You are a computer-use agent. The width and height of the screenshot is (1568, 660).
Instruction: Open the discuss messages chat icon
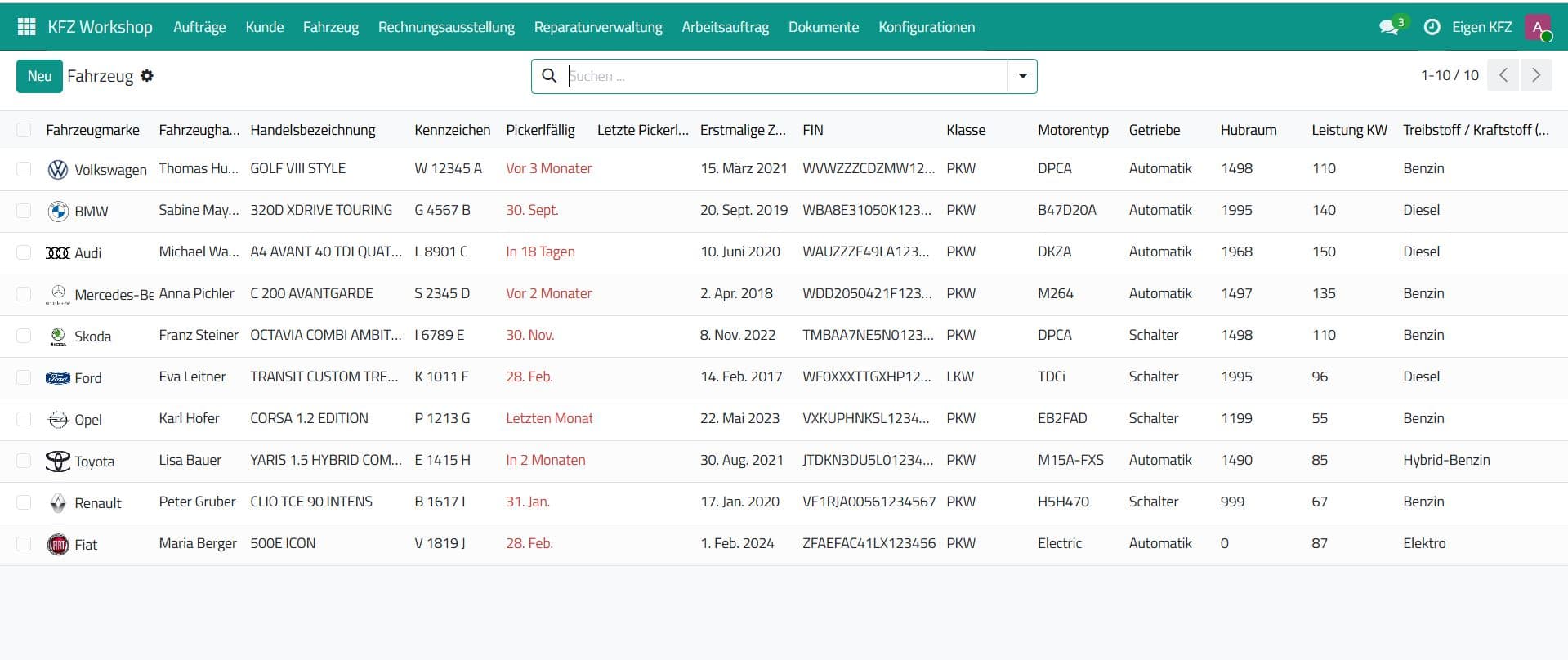[x=1389, y=27]
